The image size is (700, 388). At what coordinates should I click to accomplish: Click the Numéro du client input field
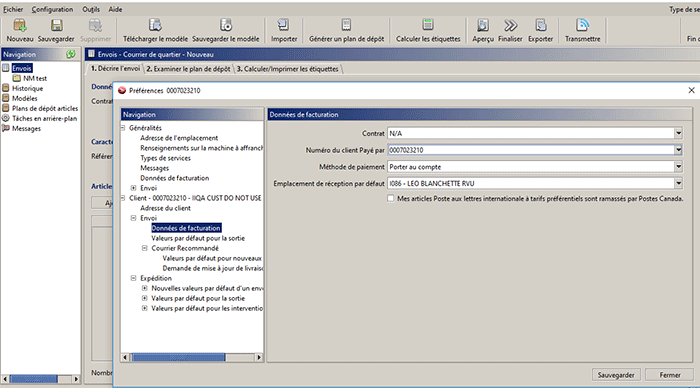[531, 150]
